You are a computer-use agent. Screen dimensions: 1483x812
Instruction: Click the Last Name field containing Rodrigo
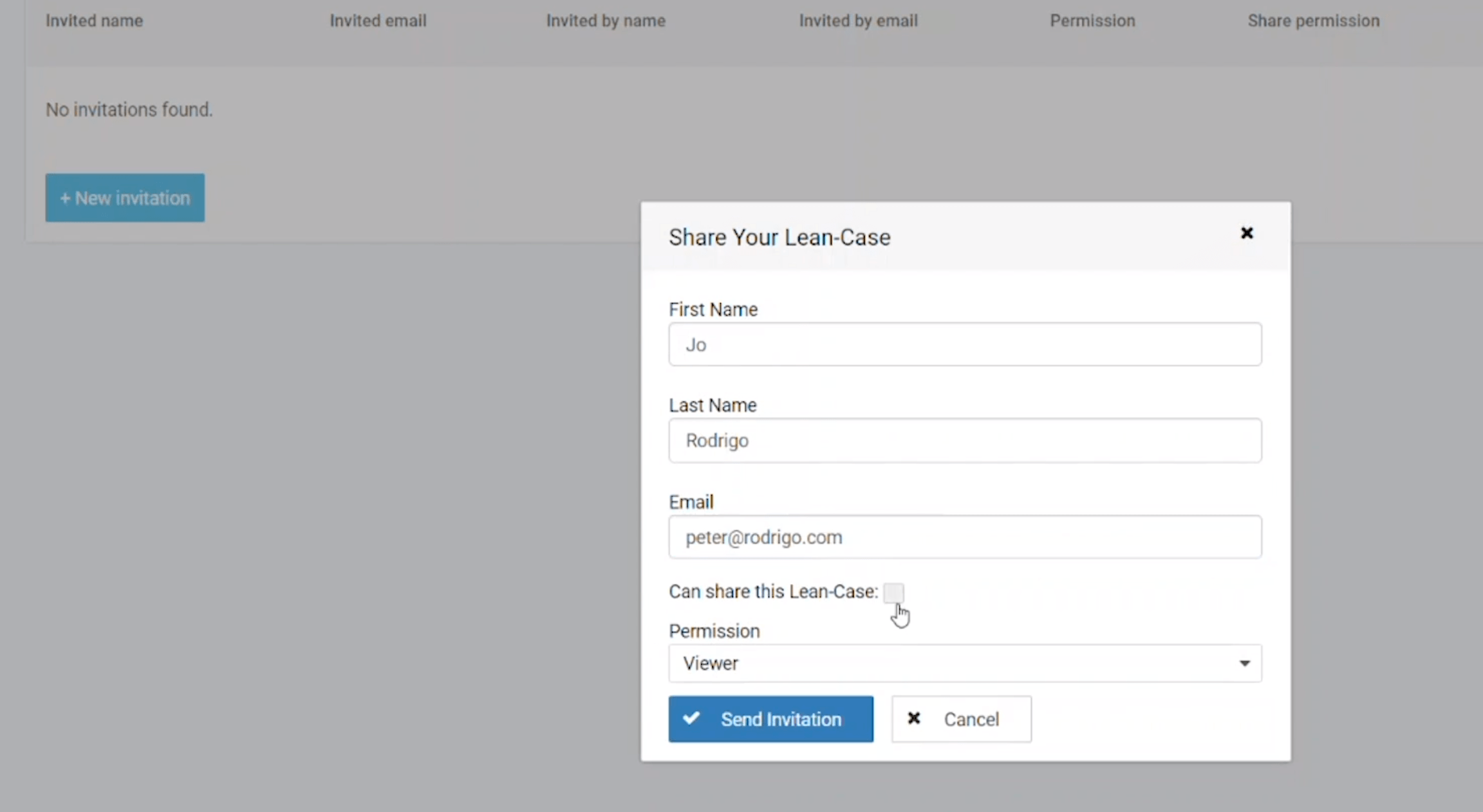[964, 441]
